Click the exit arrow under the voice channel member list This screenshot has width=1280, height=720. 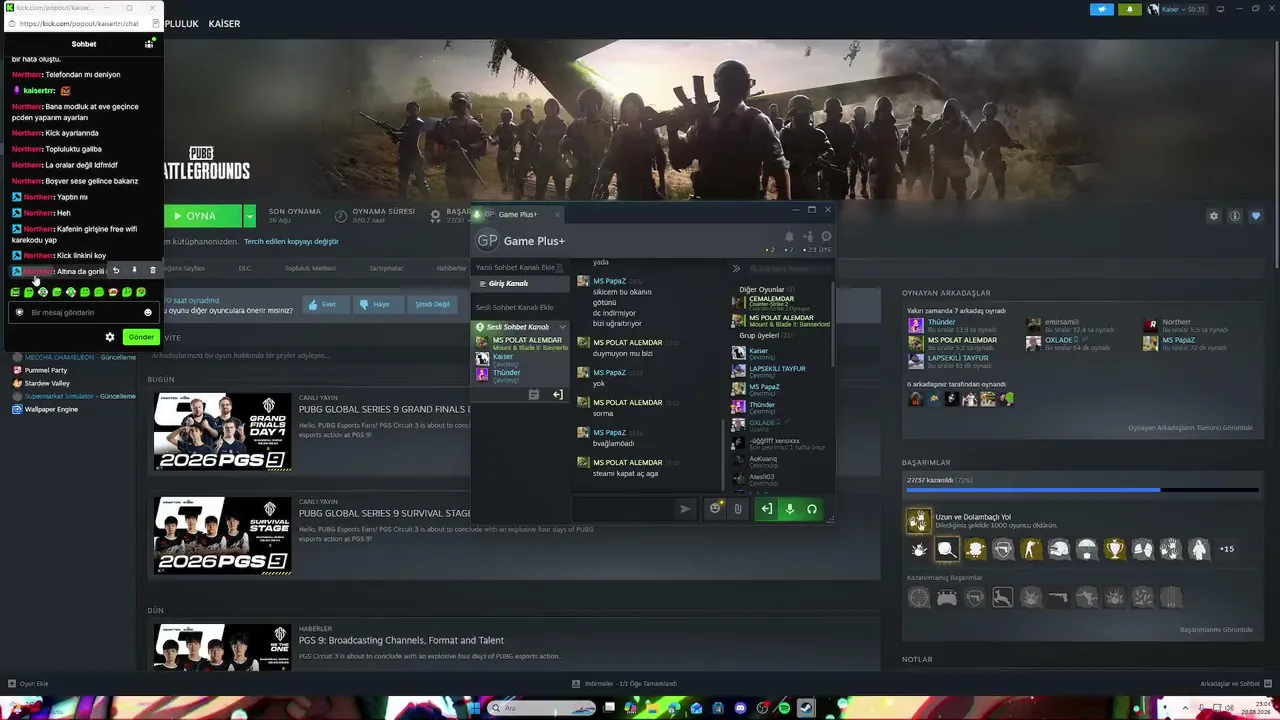[558, 395]
